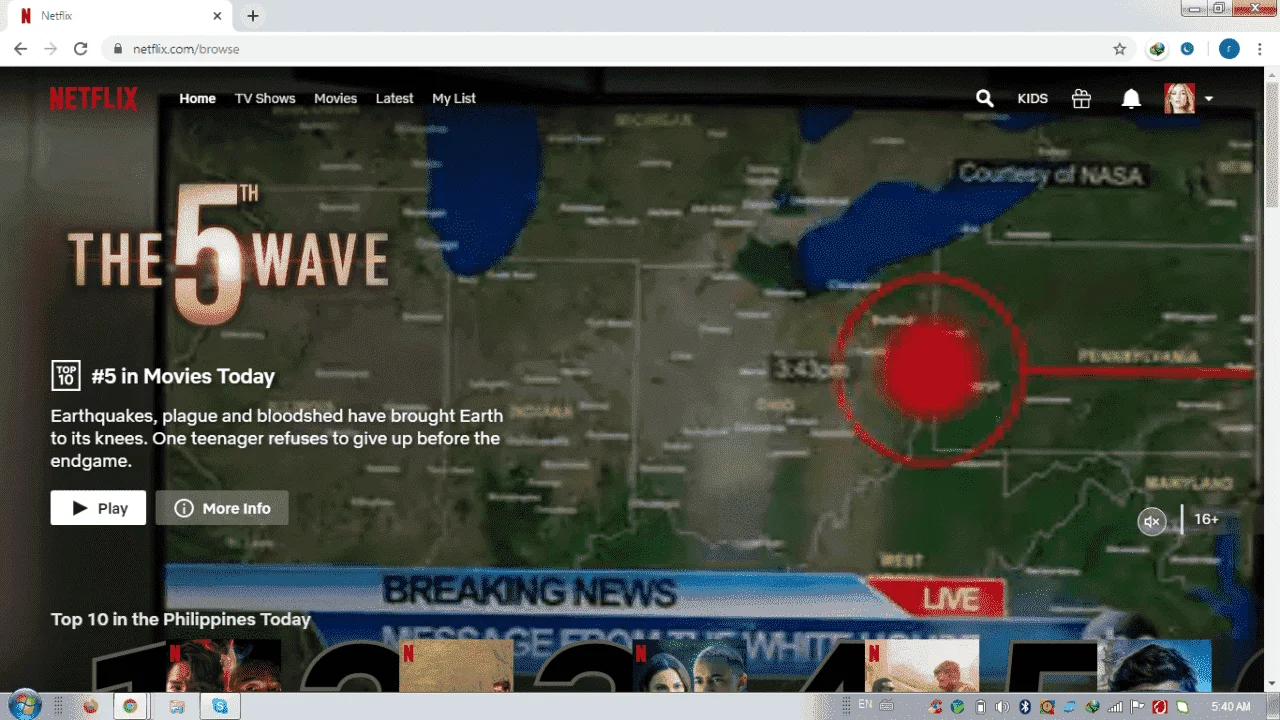View site security padlock info
The width and height of the screenshot is (1280, 720).
118,49
